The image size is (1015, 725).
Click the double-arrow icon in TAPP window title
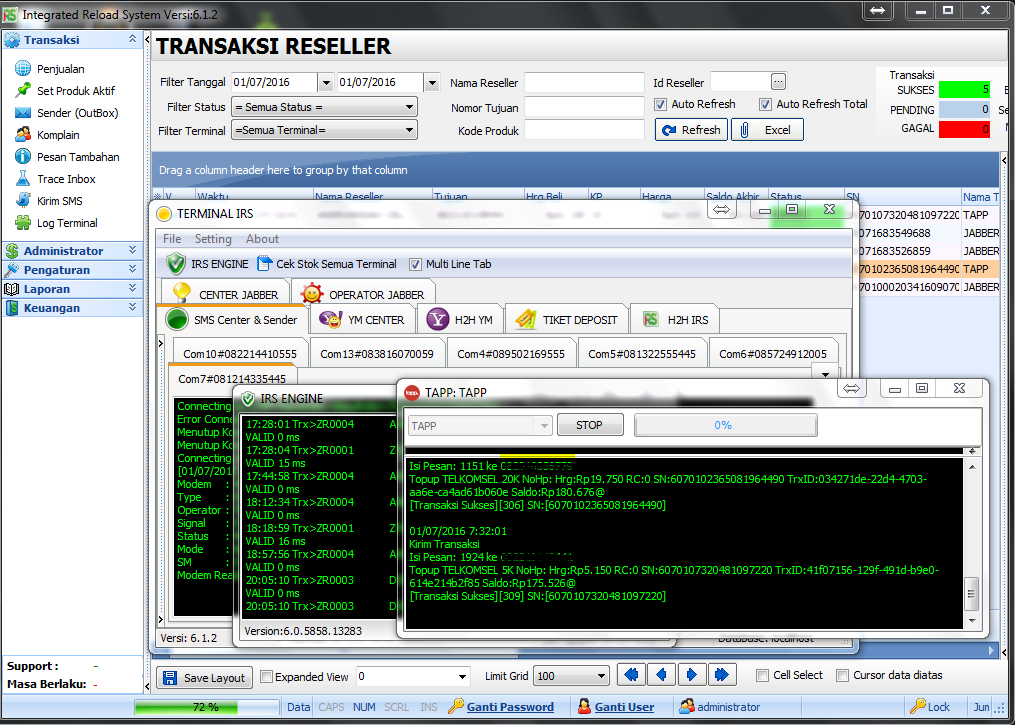[x=851, y=388]
